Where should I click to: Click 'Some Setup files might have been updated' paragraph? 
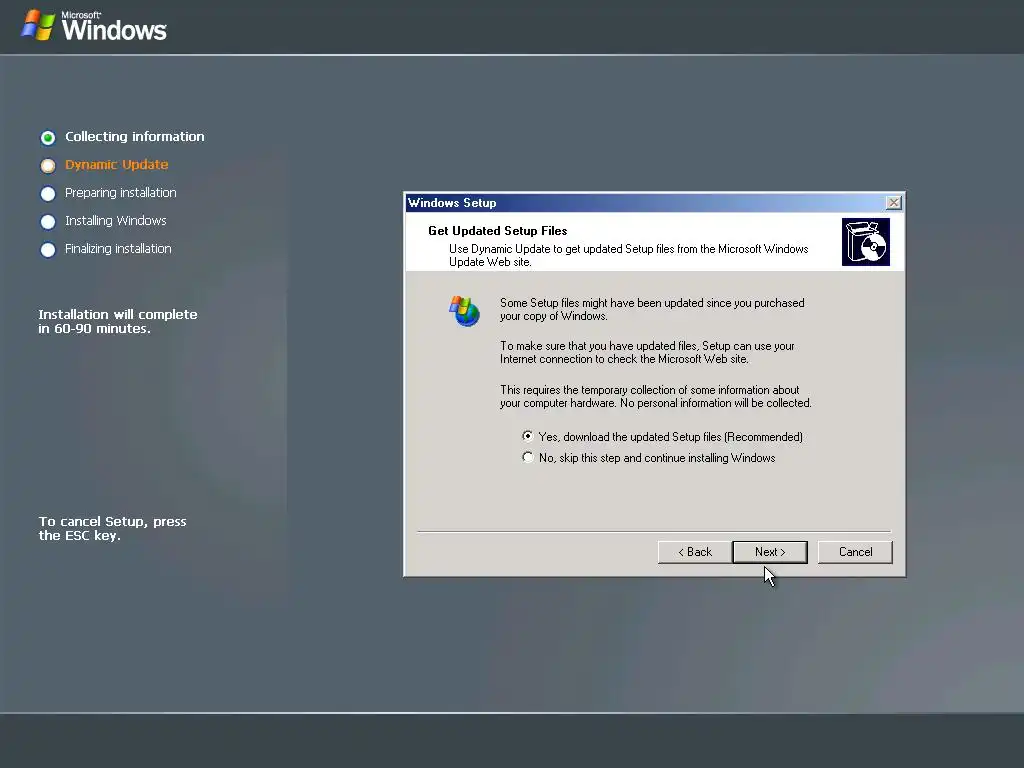coord(652,310)
